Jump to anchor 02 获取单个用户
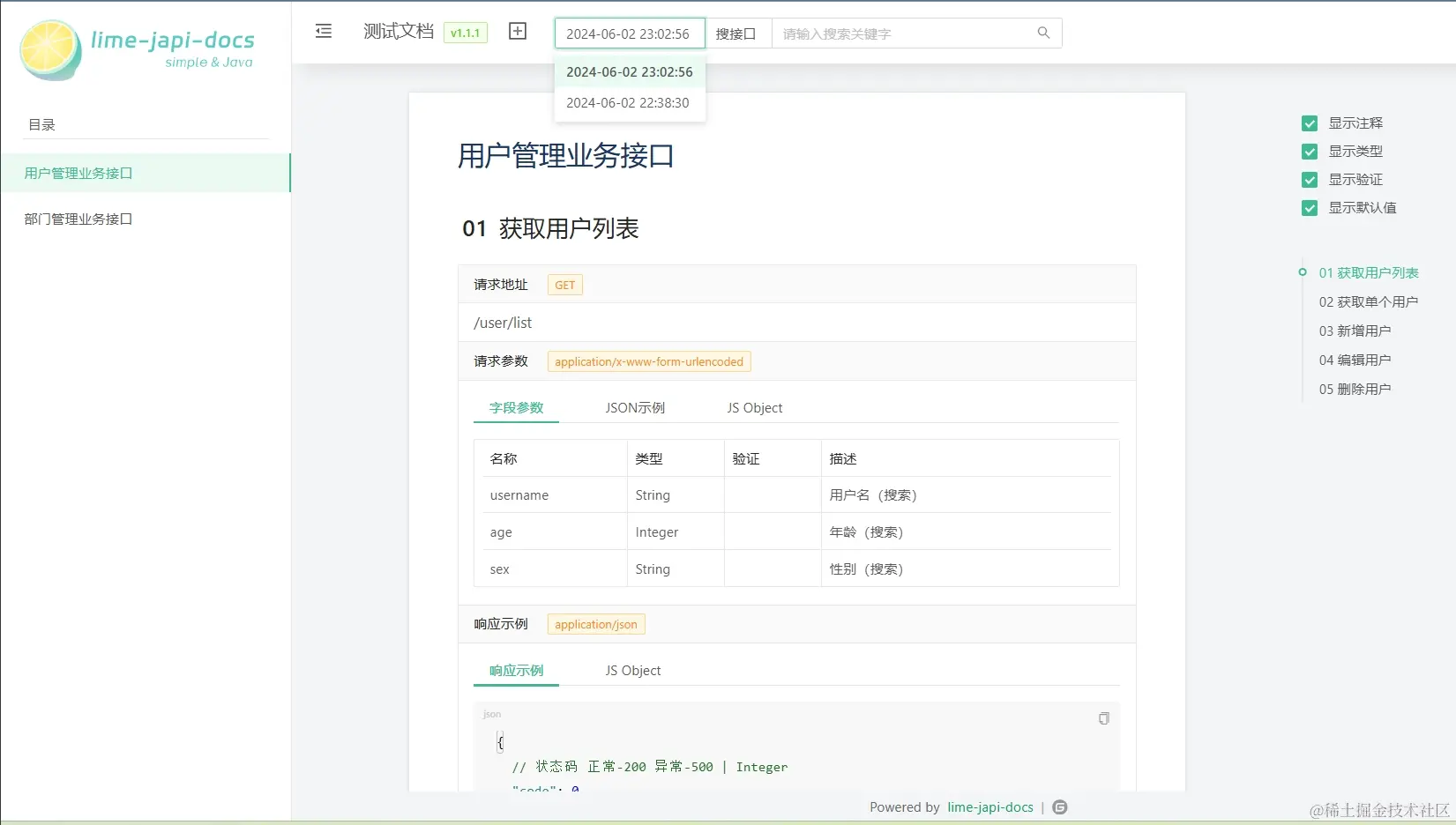1456x825 pixels. (1369, 302)
